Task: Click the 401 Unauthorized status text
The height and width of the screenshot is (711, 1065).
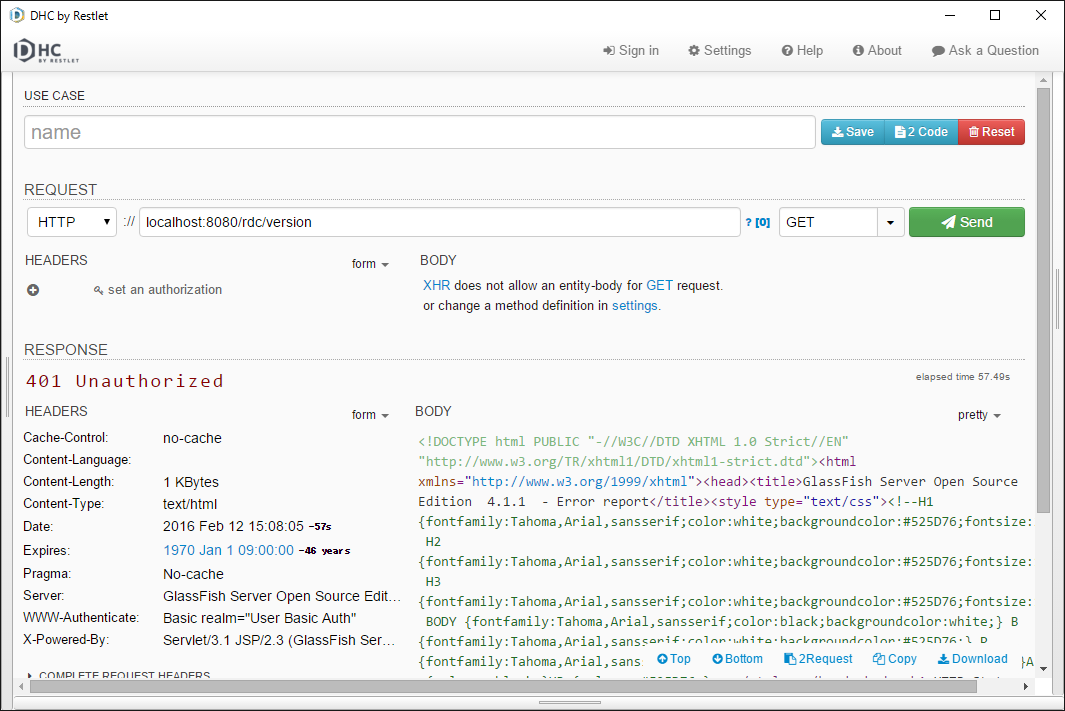Action: click(125, 381)
